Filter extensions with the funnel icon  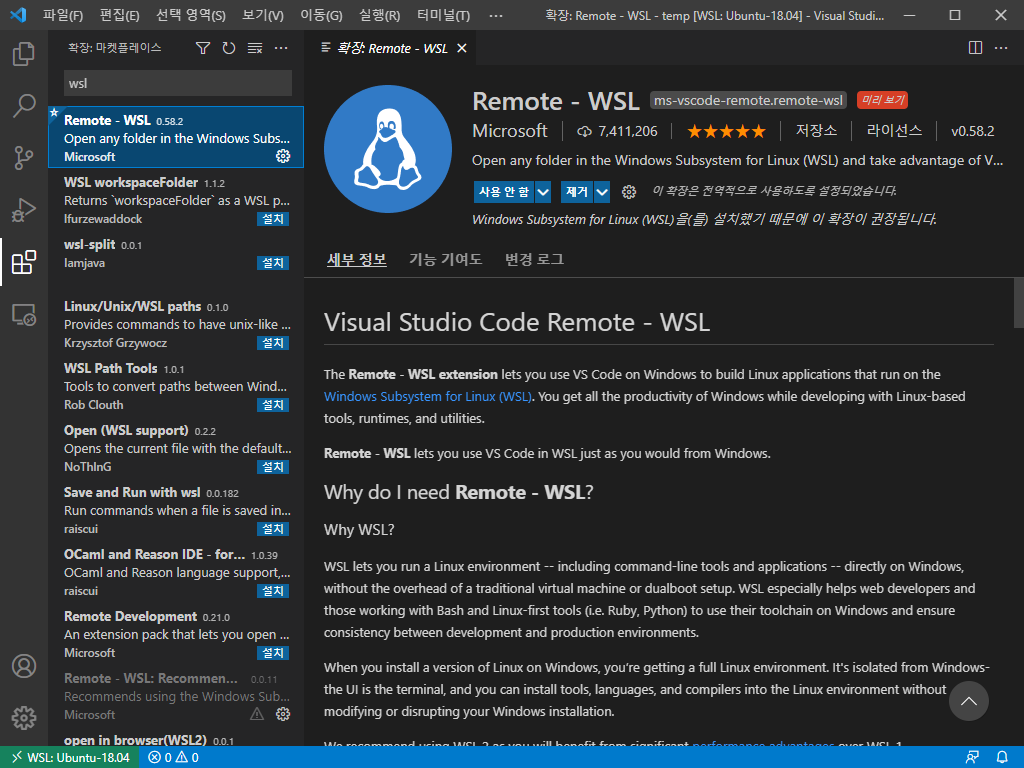click(203, 48)
